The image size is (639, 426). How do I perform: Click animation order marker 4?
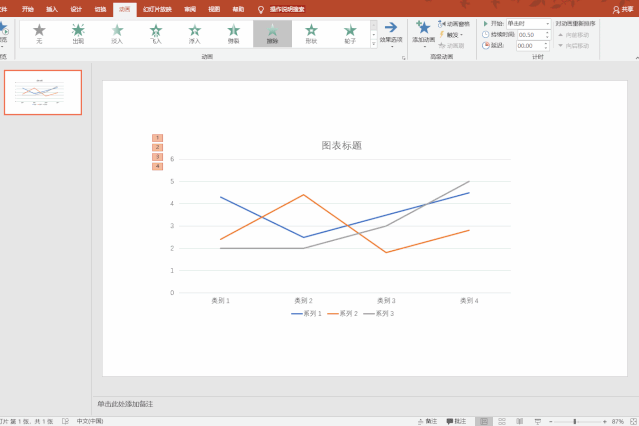[x=157, y=166]
